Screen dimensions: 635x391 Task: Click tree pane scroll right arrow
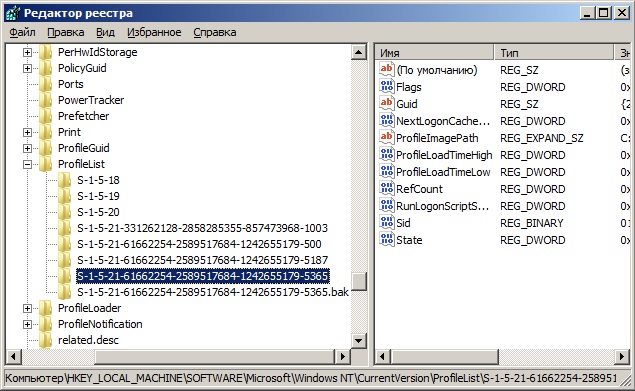tap(343, 357)
